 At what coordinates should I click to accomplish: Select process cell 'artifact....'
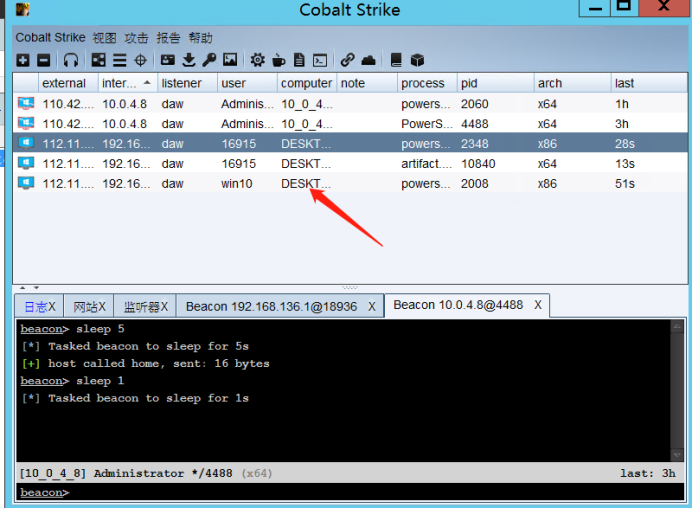tap(426, 164)
